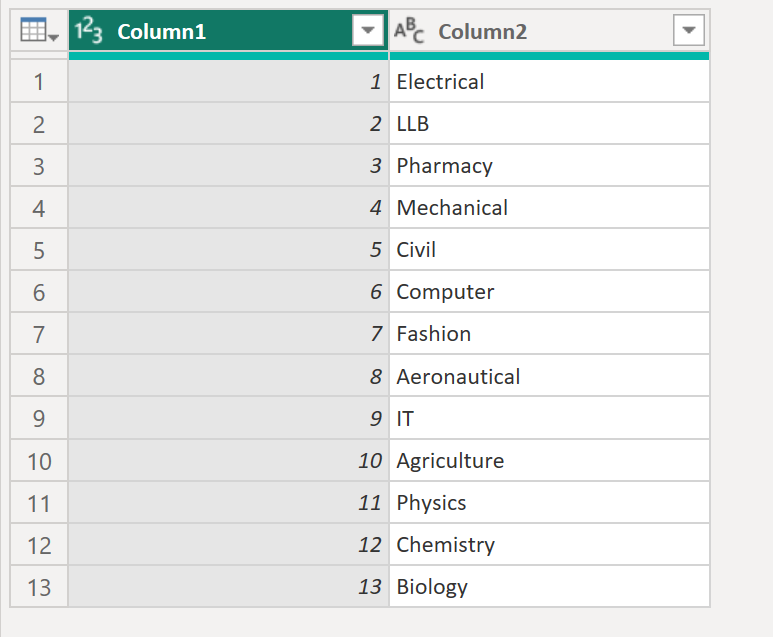Viewport: 773px width, 637px height.
Task: Select row number 13
Action: 39,587
